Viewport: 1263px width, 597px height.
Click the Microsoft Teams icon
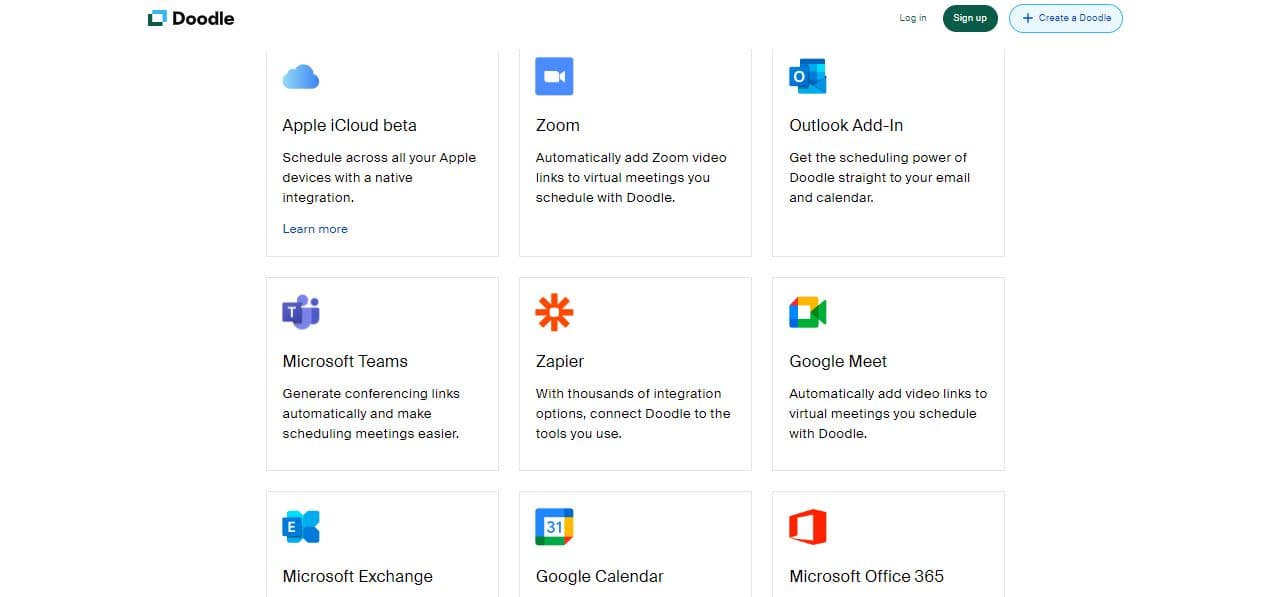(301, 313)
